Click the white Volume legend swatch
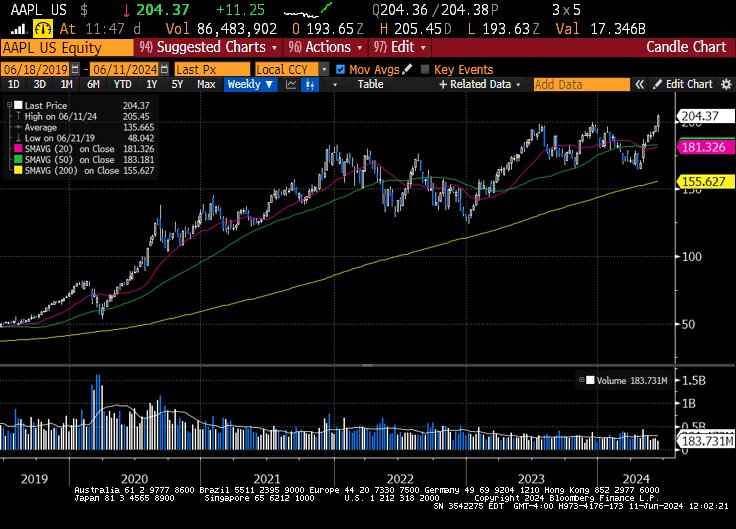 [590, 380]
